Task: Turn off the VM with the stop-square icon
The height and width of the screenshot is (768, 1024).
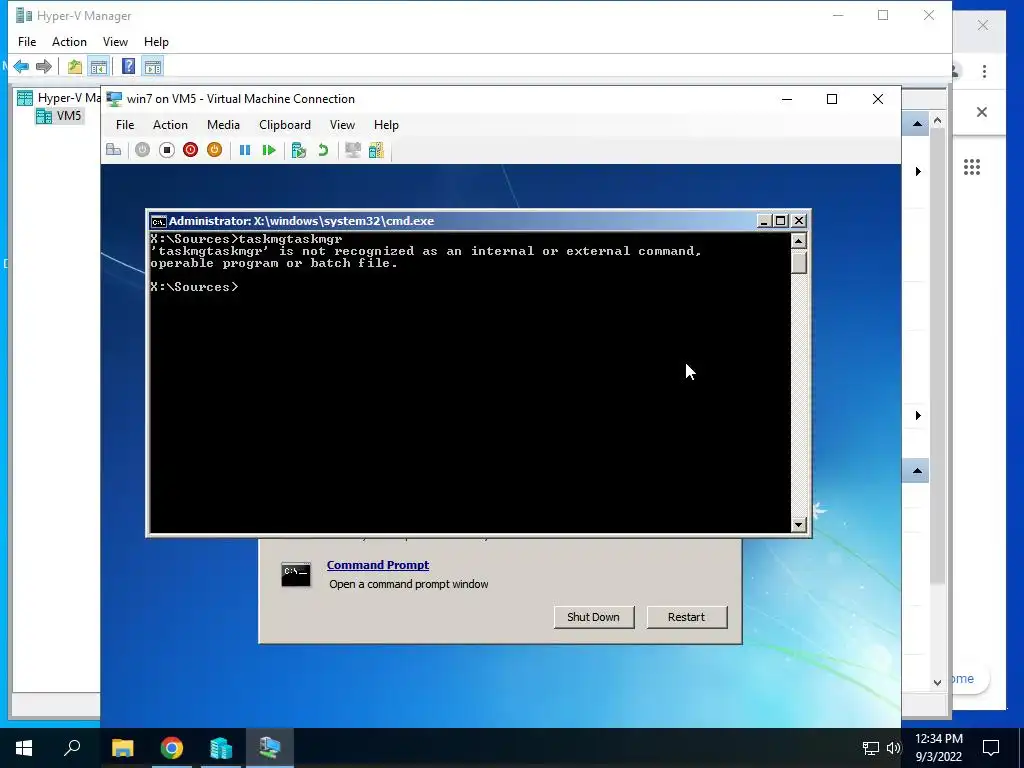Action: [167, 150]
